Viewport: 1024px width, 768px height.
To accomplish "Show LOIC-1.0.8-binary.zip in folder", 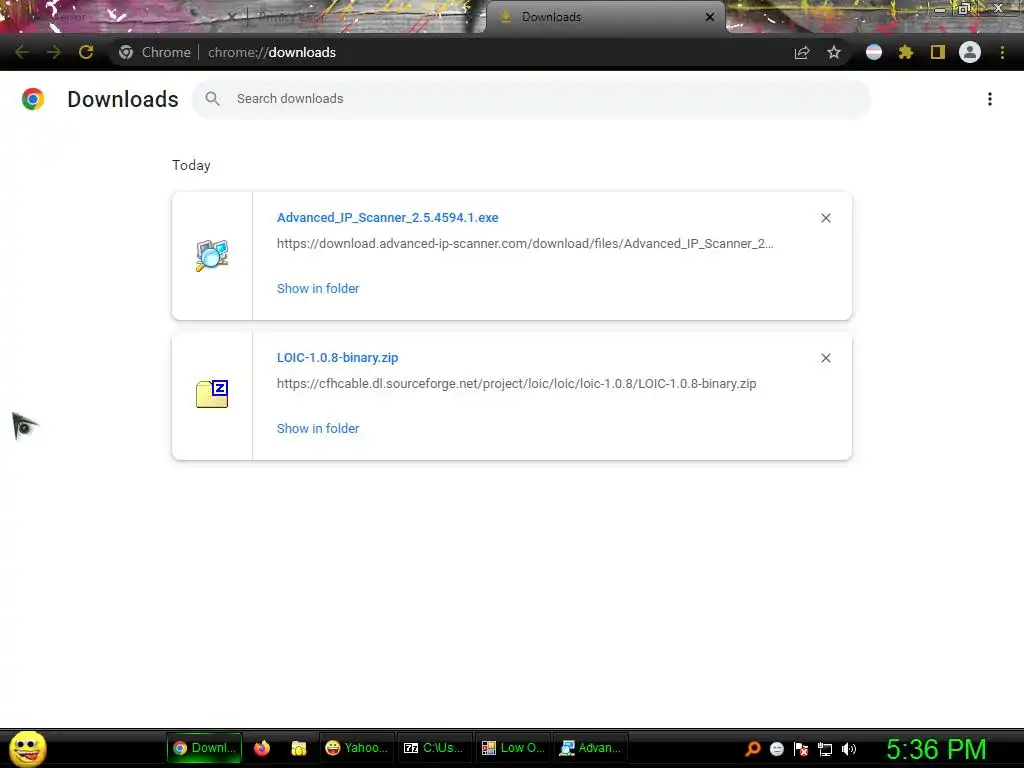I will pyautogui.click(x=318, y=428).
